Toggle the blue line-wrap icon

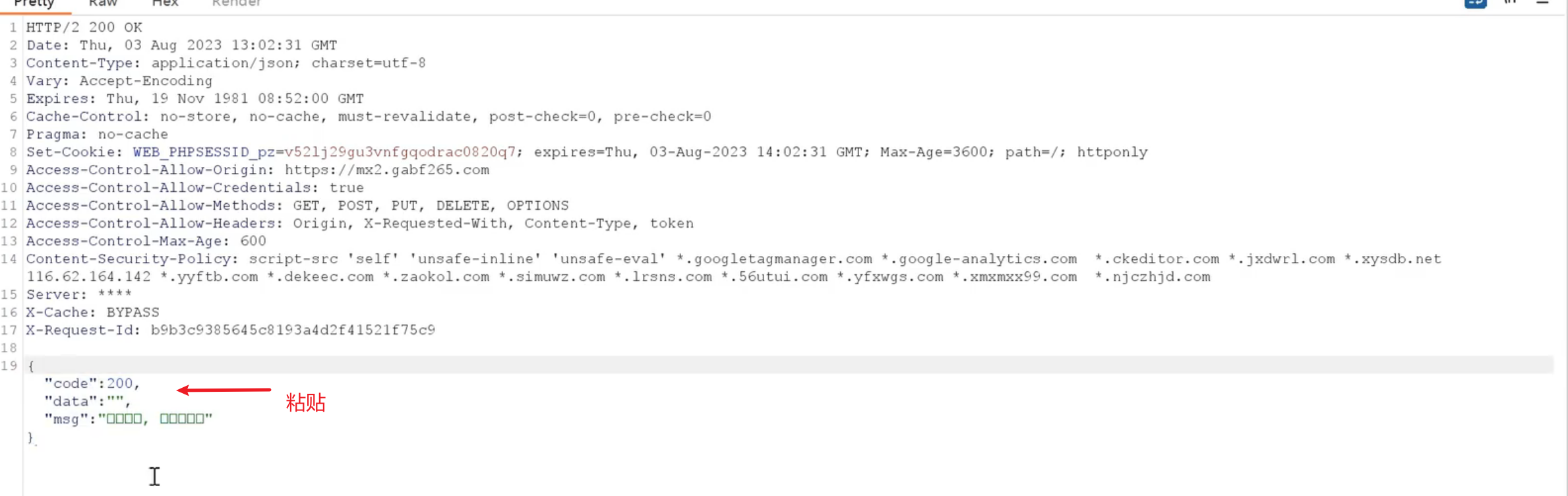pyautogui.click(x=1475, y=3)
